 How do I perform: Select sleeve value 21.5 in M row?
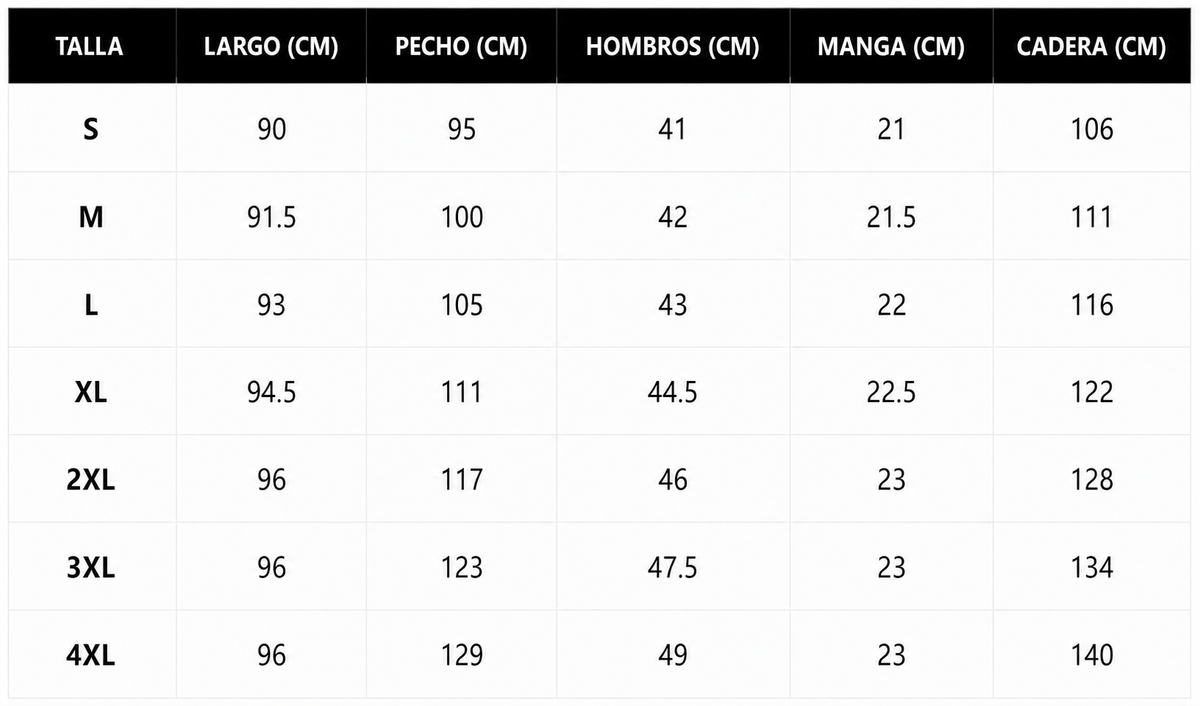(891, 217)
